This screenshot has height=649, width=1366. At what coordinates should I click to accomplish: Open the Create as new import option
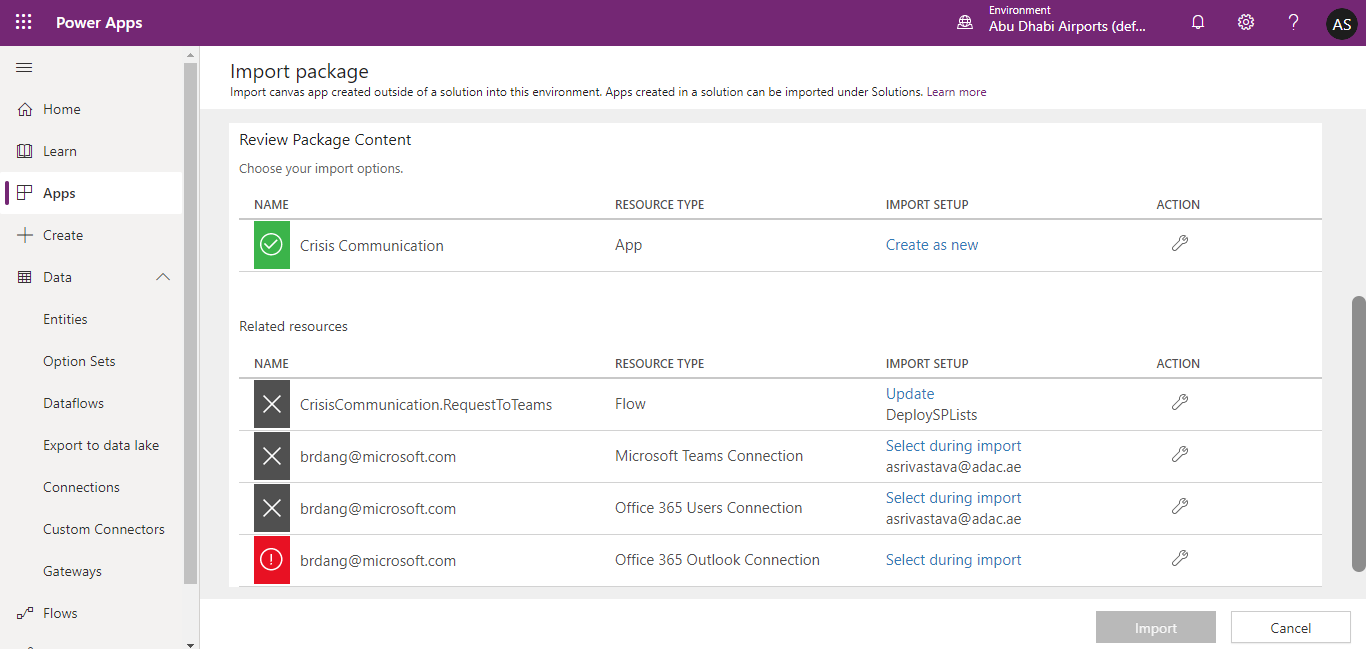(x=931, y=244)
